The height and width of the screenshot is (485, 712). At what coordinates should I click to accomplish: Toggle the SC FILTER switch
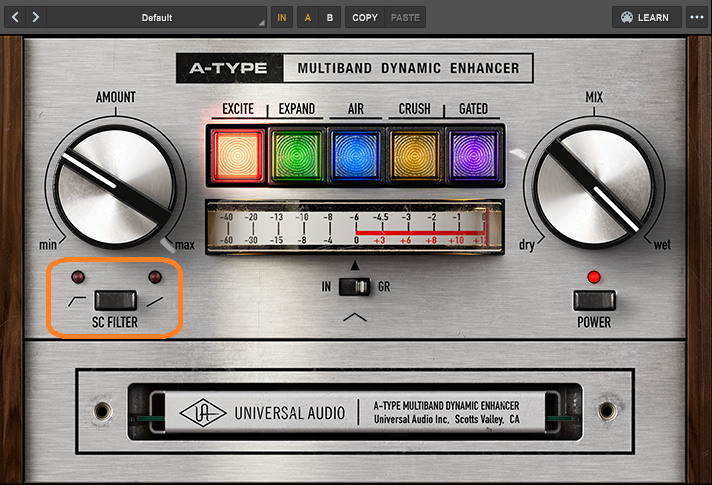point(114,300)
